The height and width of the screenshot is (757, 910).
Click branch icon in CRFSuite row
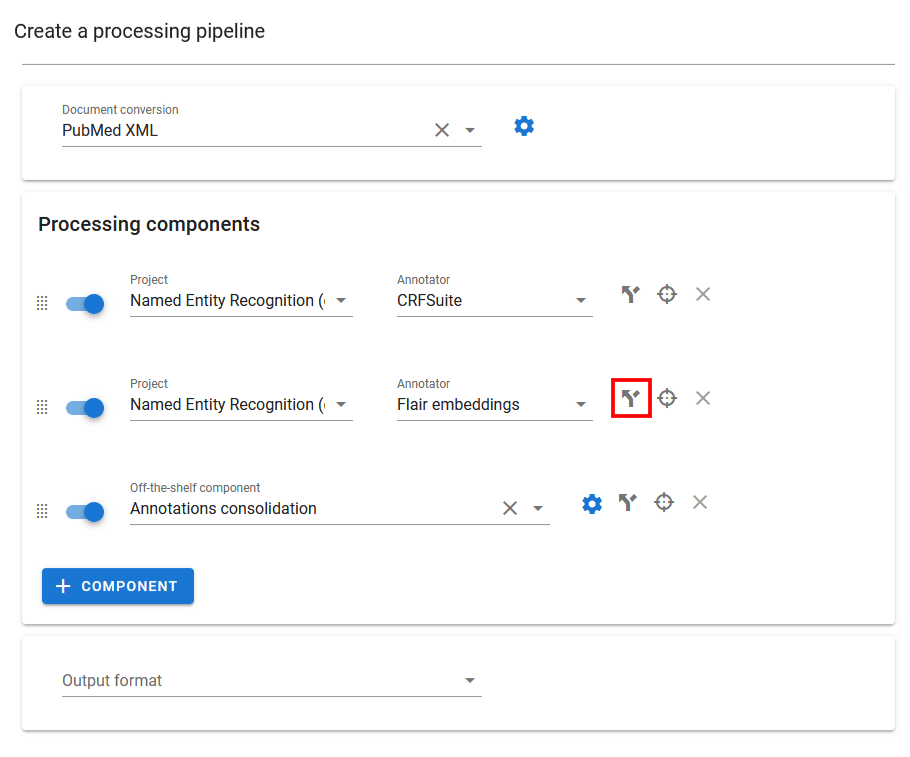(x=630, y=294)
